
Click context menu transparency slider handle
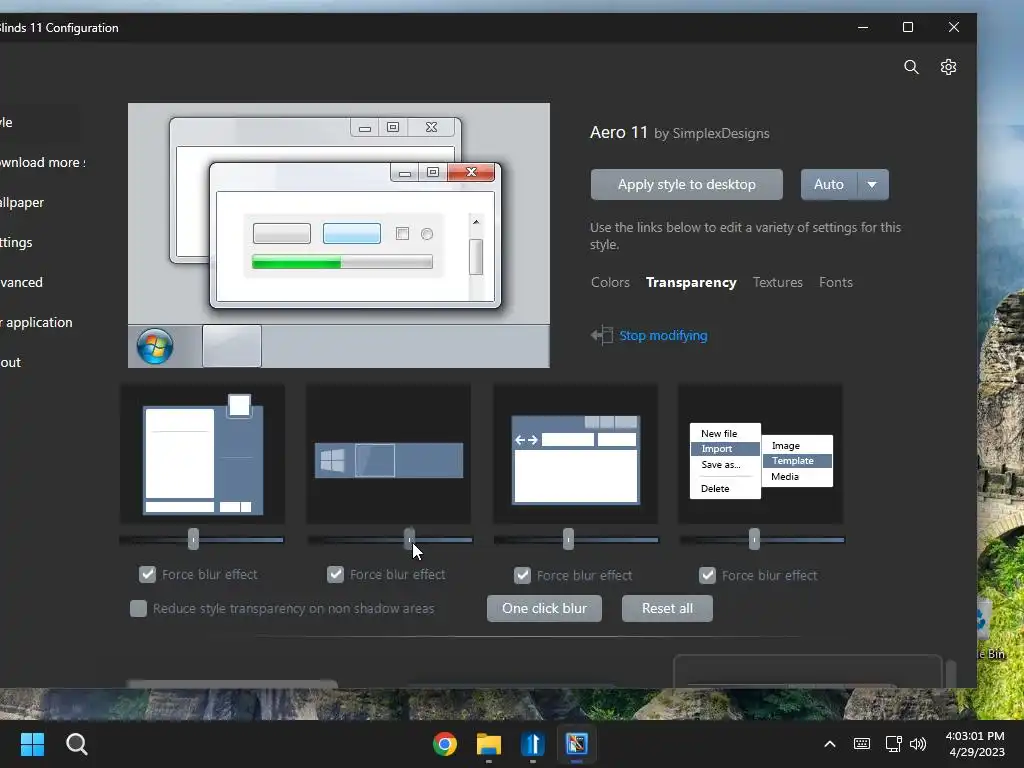[754, 539]
